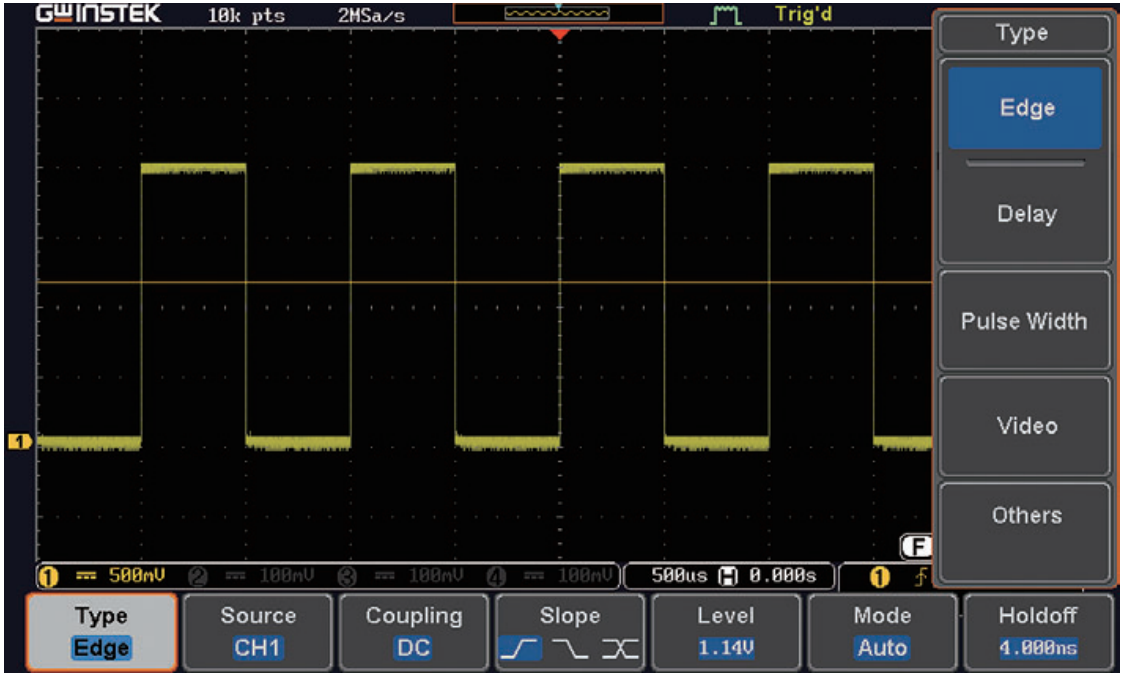The width and height of the screenshot is (1124, 676).
Task: Click the 2MSa/s sample rate
Action: (x=371, y=15)
